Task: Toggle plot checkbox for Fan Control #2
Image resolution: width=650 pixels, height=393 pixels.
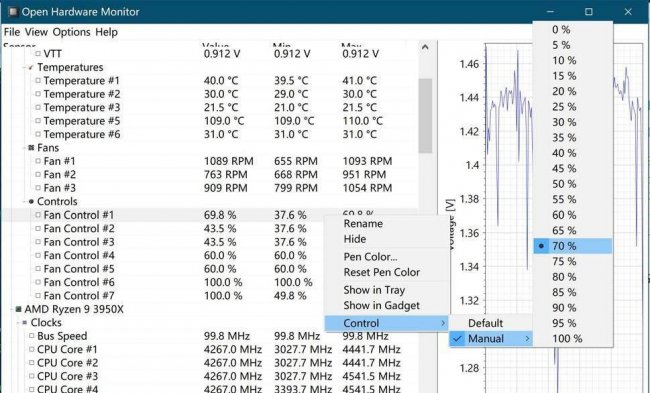Action: 38,228
